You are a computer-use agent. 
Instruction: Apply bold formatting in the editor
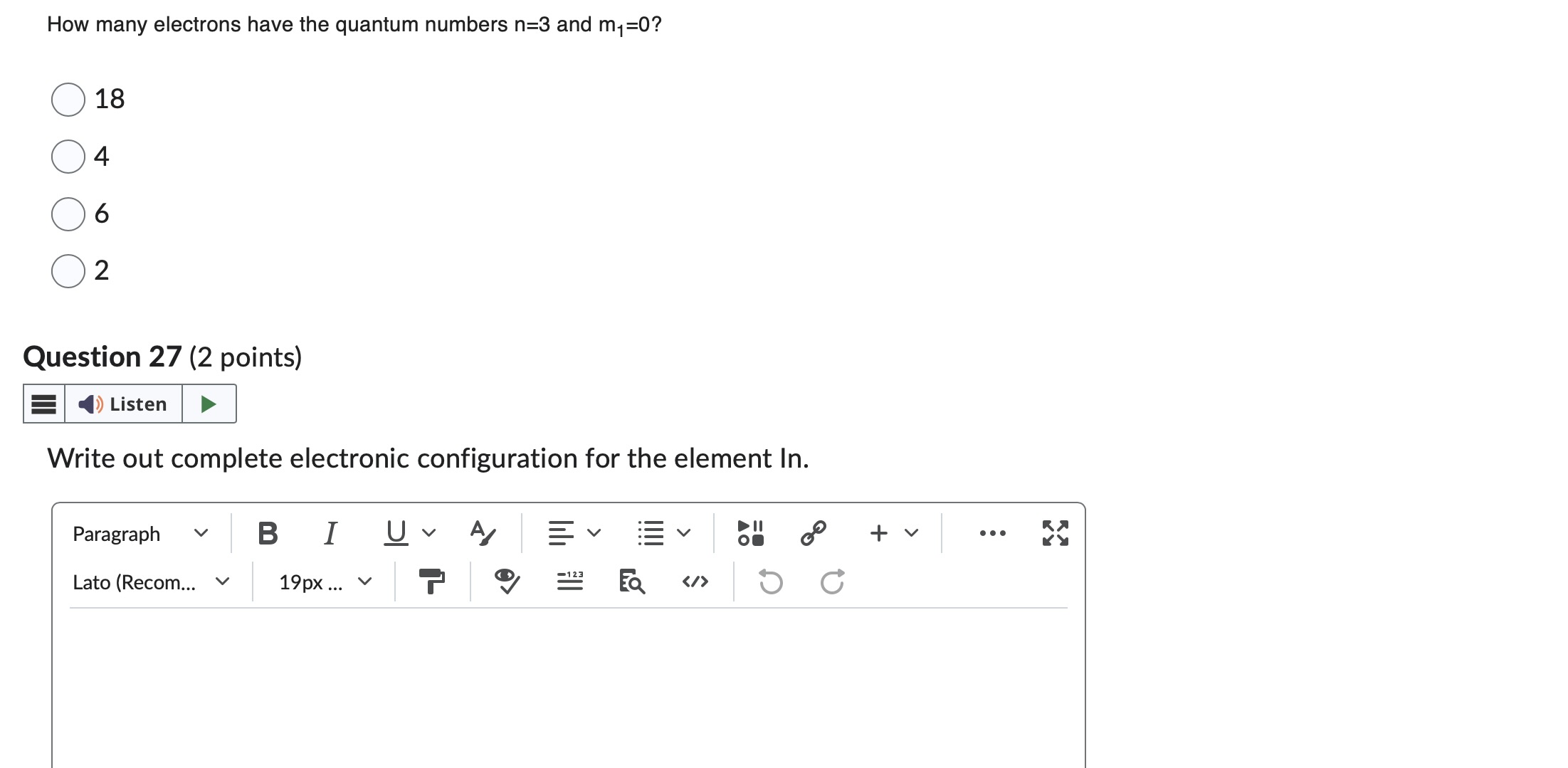[x=267, y=532]
